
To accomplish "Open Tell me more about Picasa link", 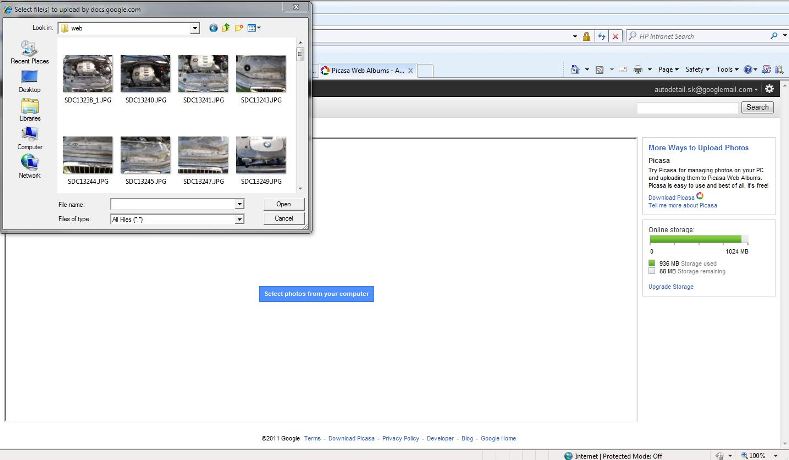I will click(x=682, y=205).
